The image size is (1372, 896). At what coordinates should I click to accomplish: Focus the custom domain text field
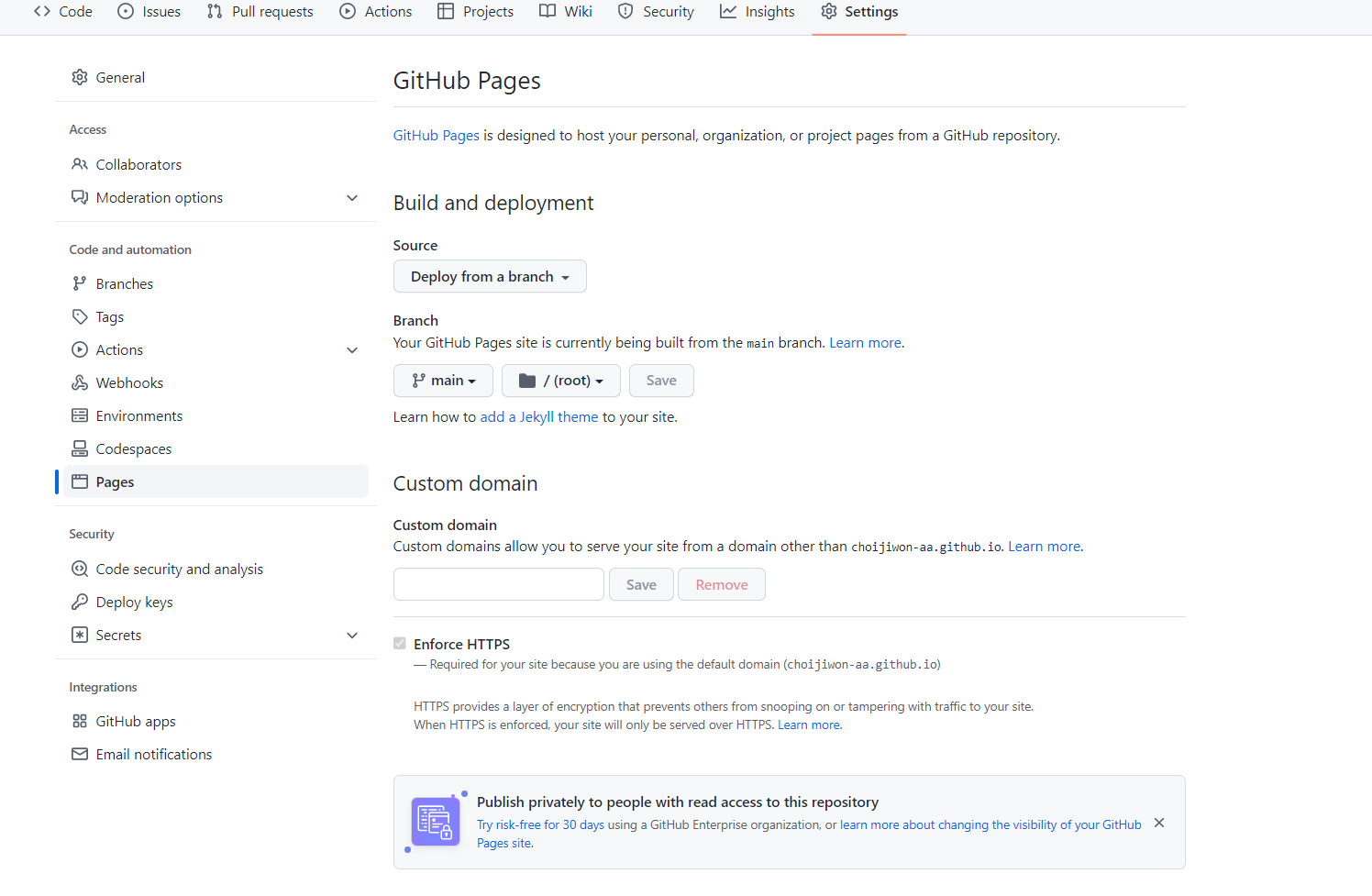click(499, 584)
